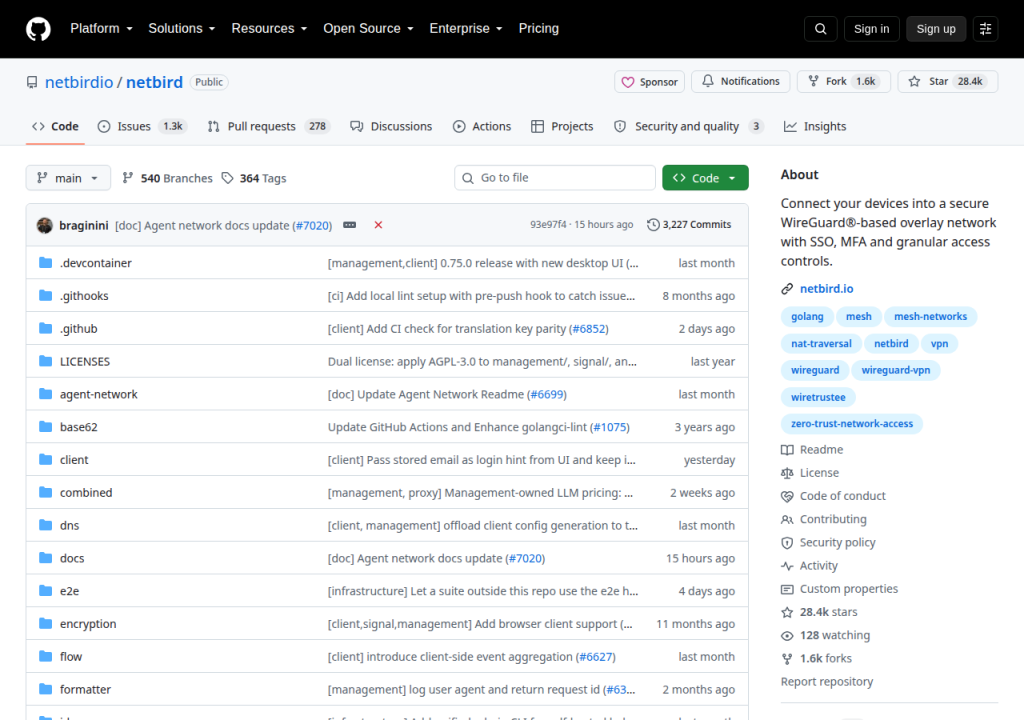Open pull request #7020 link in commit header
This screenshot has height=720, width=1024.
pyautogui.click(x=312, y=225)
